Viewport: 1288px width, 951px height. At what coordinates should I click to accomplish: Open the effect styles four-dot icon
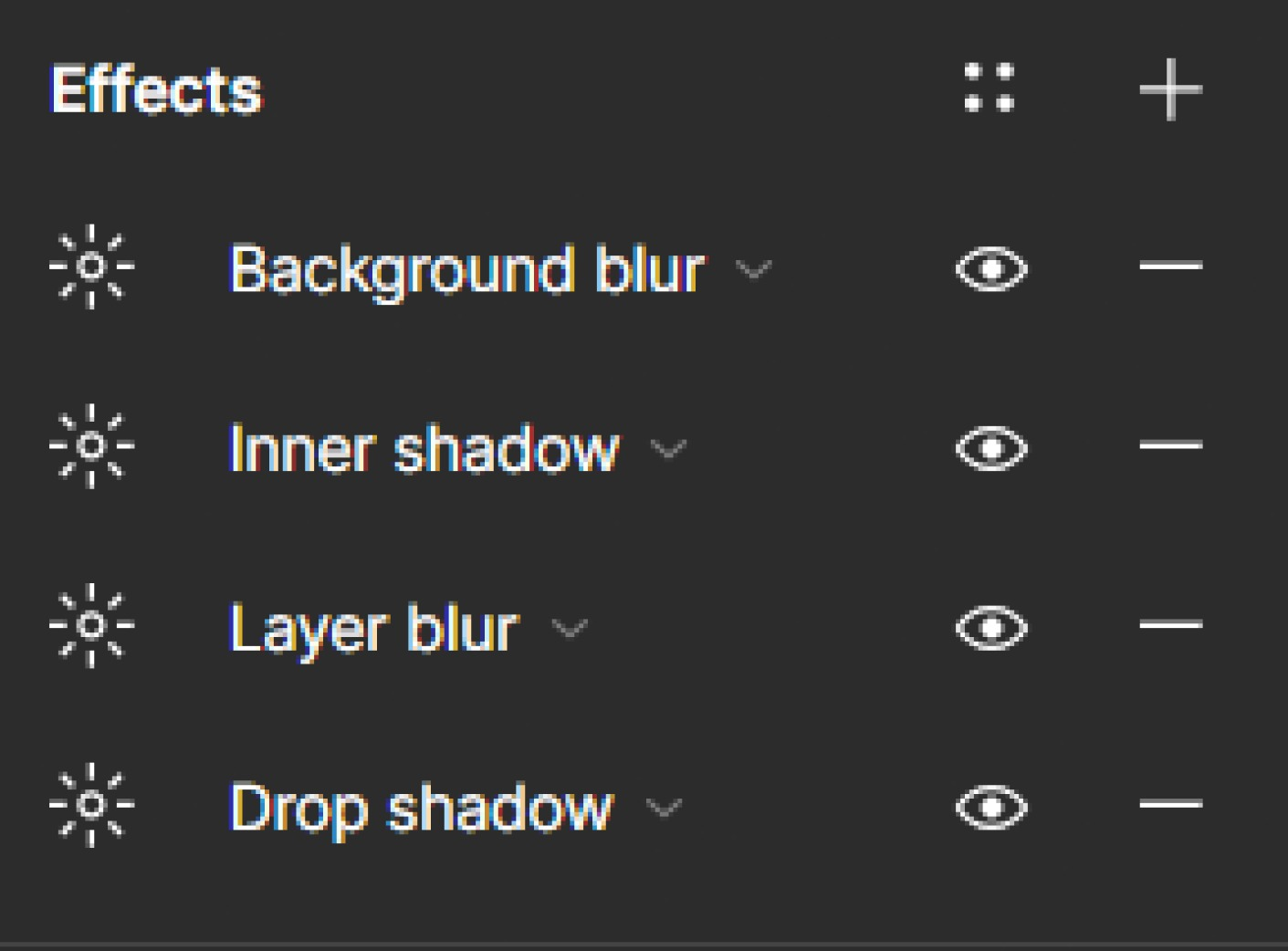click(x=990, y=88)
